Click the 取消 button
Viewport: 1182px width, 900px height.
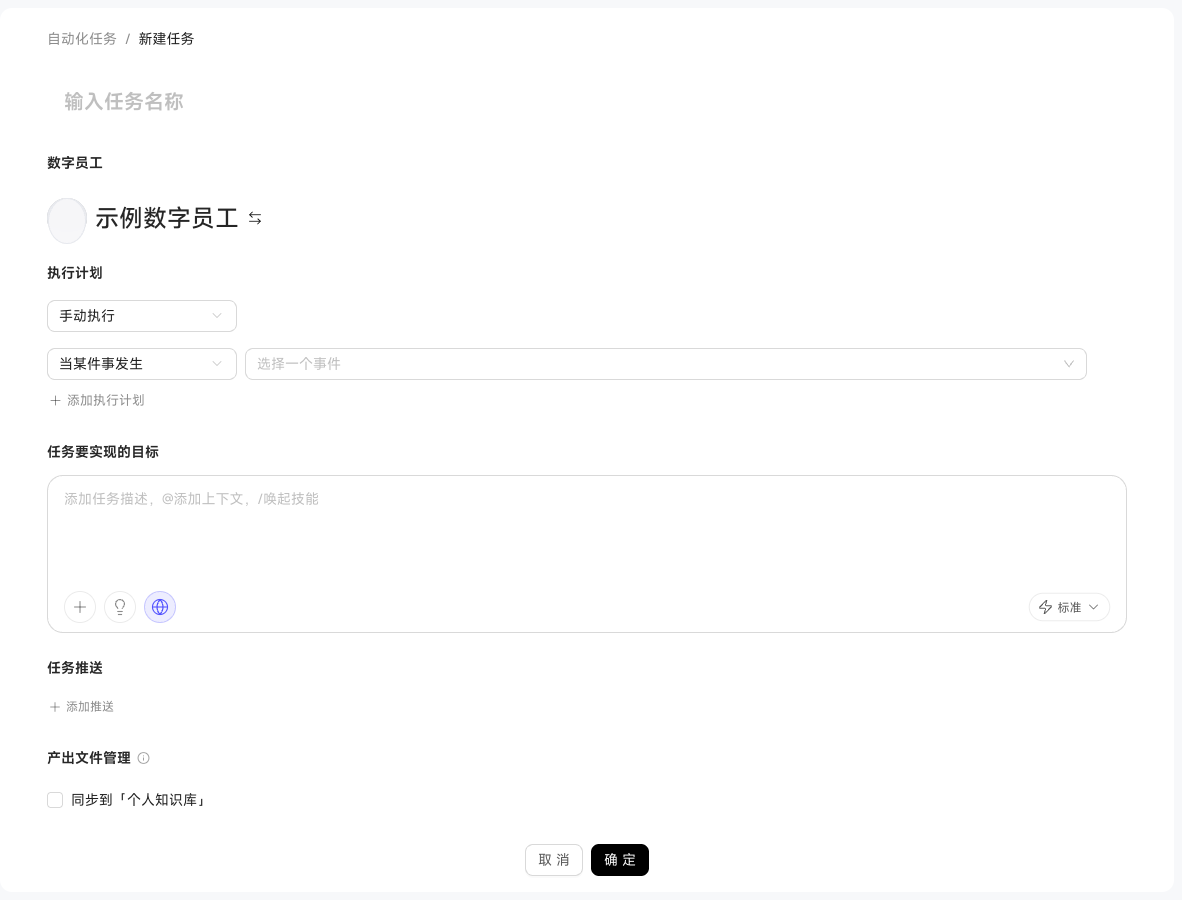[554, 860]
